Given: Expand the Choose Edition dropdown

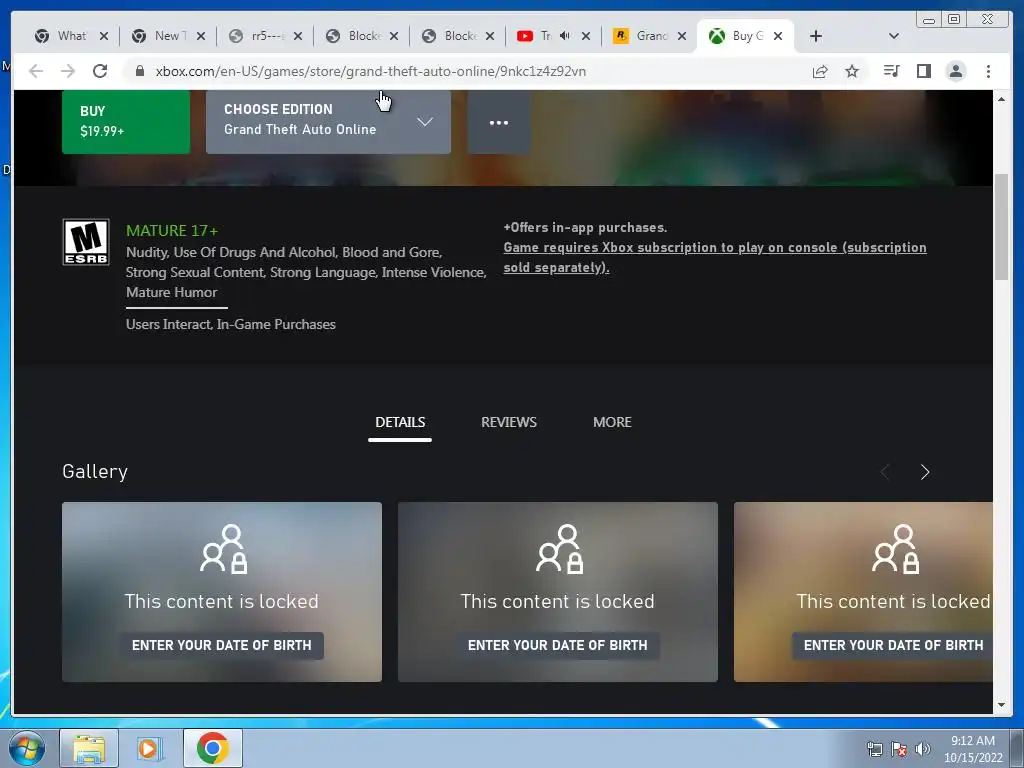Looking at the screenshot, I should [328, 122].
